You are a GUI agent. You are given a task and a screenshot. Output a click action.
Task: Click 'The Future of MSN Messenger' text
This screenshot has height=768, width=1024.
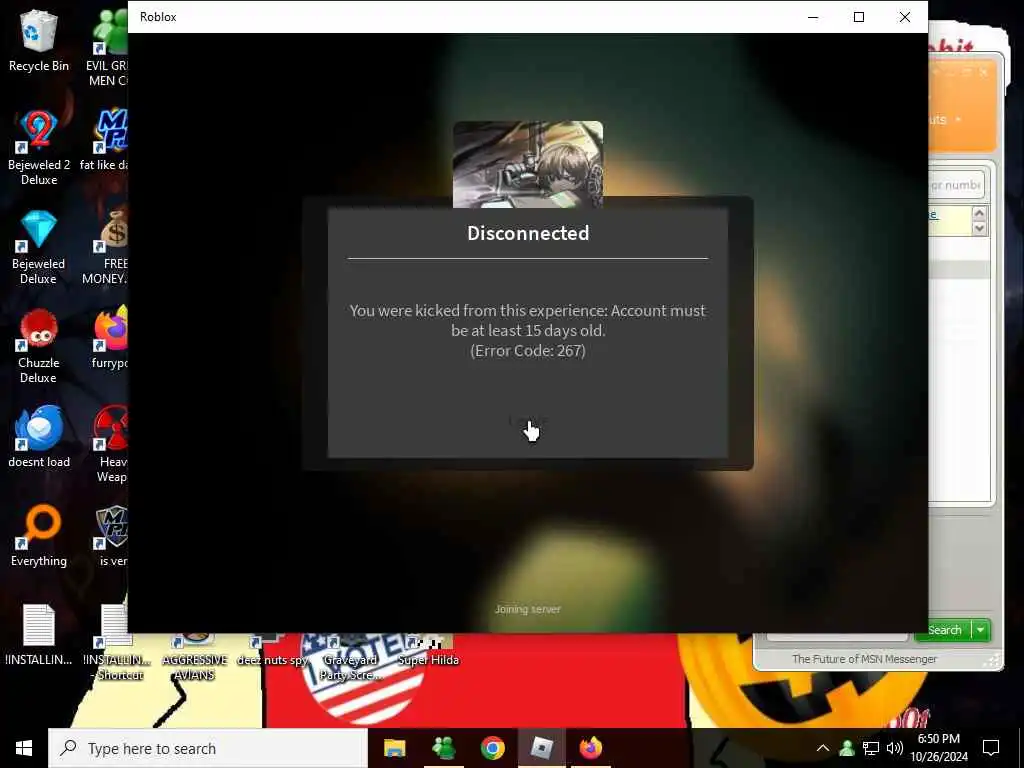864,659
